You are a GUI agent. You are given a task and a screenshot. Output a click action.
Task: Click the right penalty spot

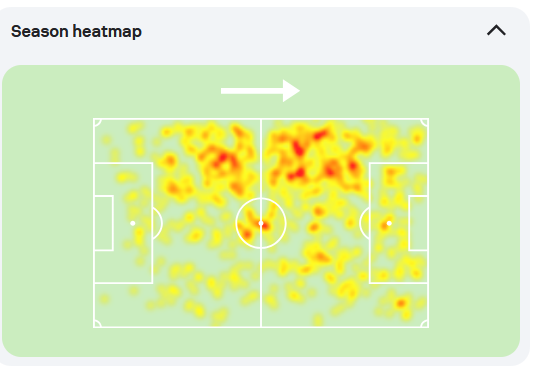389,223
